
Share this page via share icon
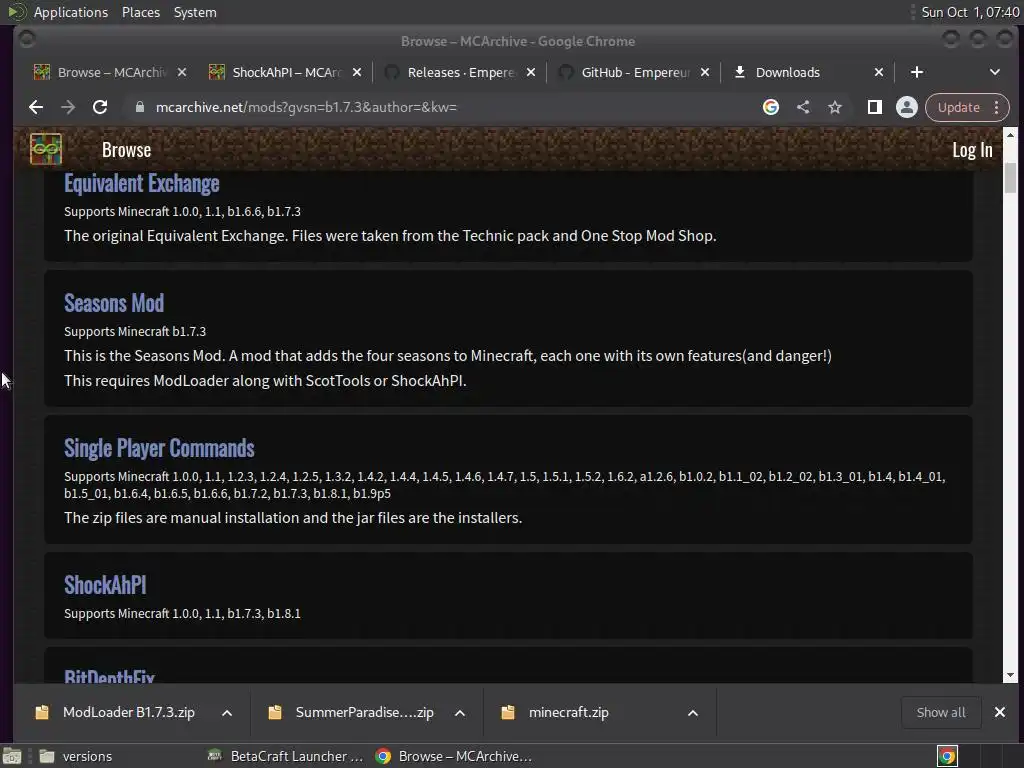click(x=803, y=107)
